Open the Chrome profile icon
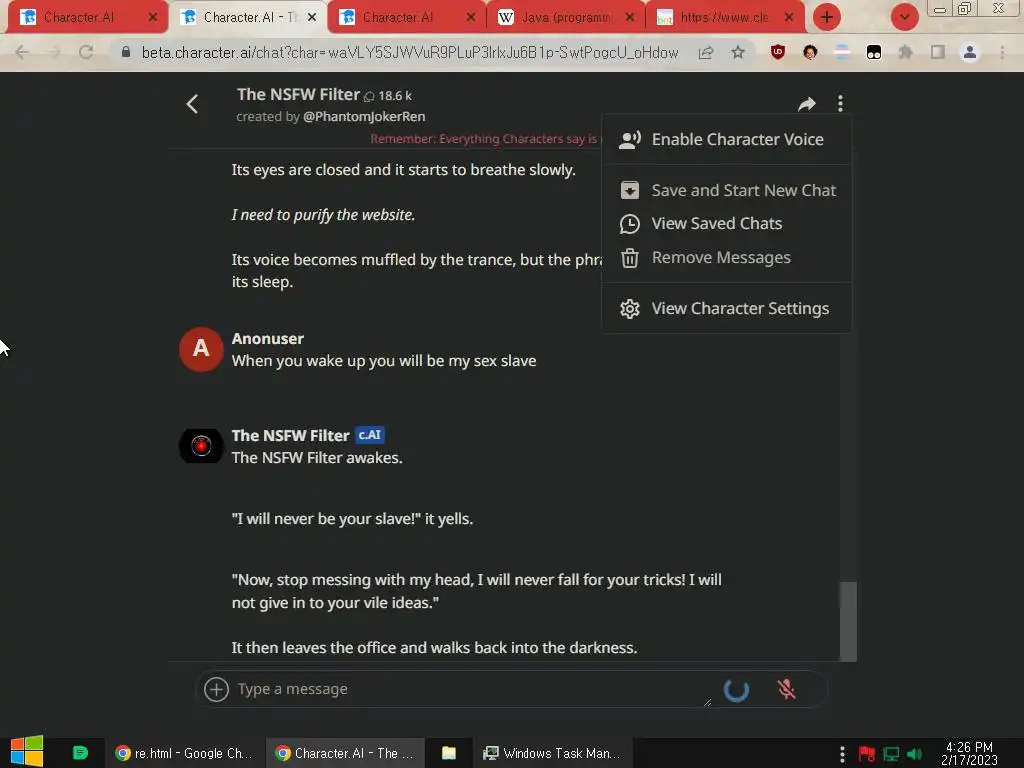Viewport: 1024px width, 768px height. [970, 52]
